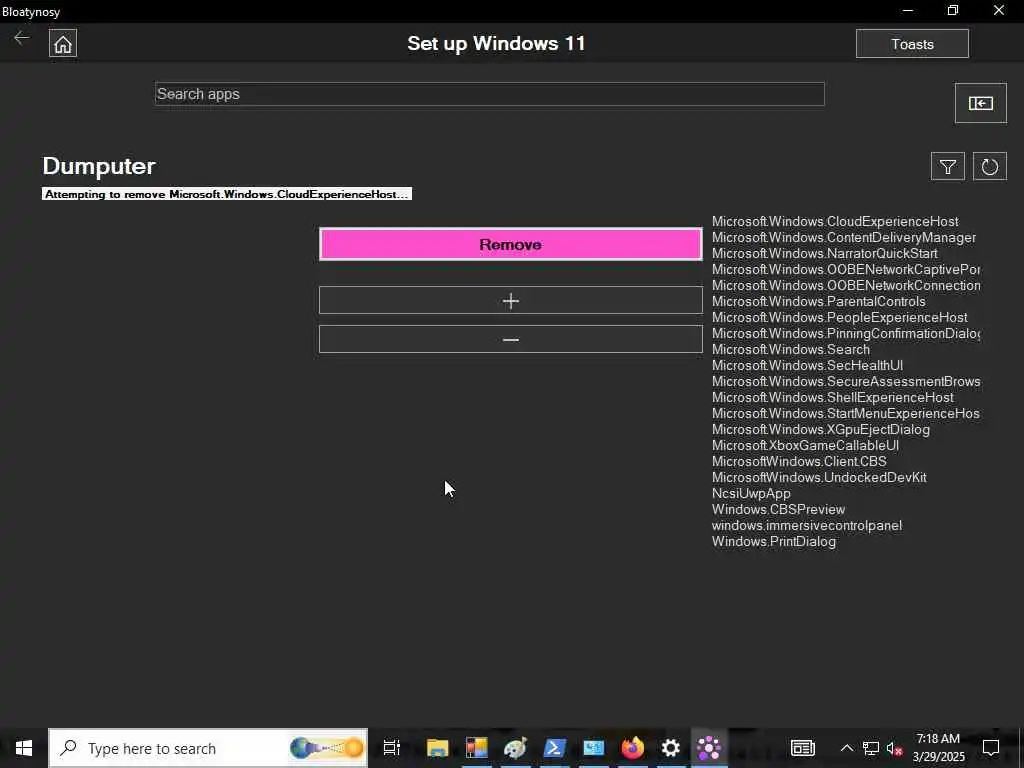The width and height of the screenshot is (1024, 768).
Task: Open the clock showing 7:18 AM
Action: (x=938, y=748)
